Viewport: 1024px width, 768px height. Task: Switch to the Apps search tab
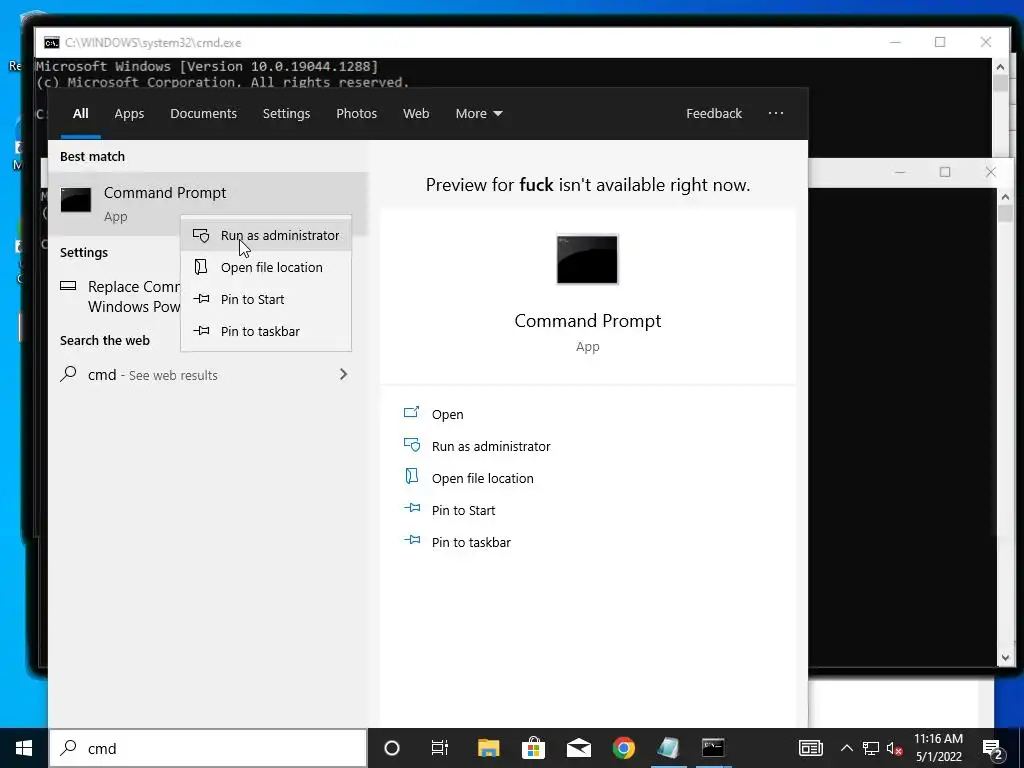pyautogui.click(x=129, y=113)
